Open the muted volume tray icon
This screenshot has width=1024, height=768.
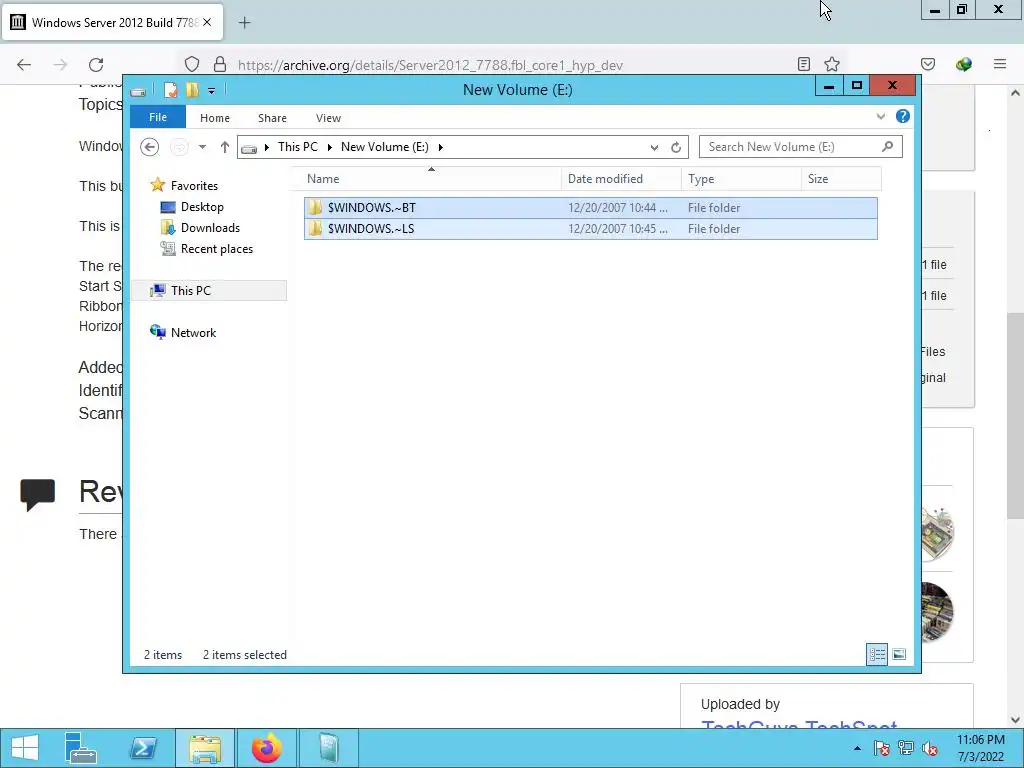[x=930, y=748]
